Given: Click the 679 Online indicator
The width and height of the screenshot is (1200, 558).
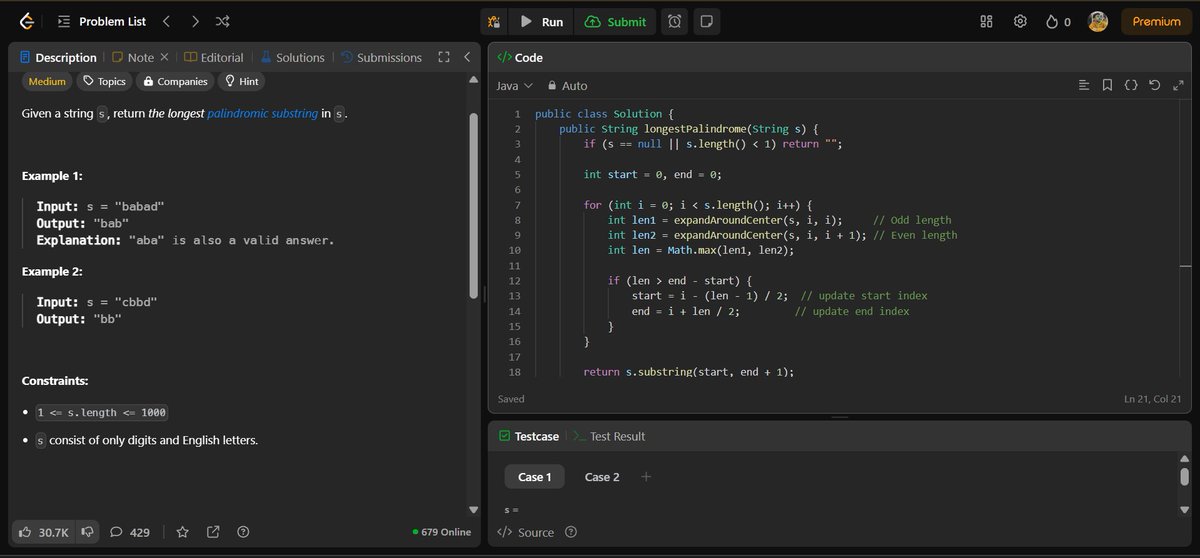Looking at the screenshot, I should [441, 532].
